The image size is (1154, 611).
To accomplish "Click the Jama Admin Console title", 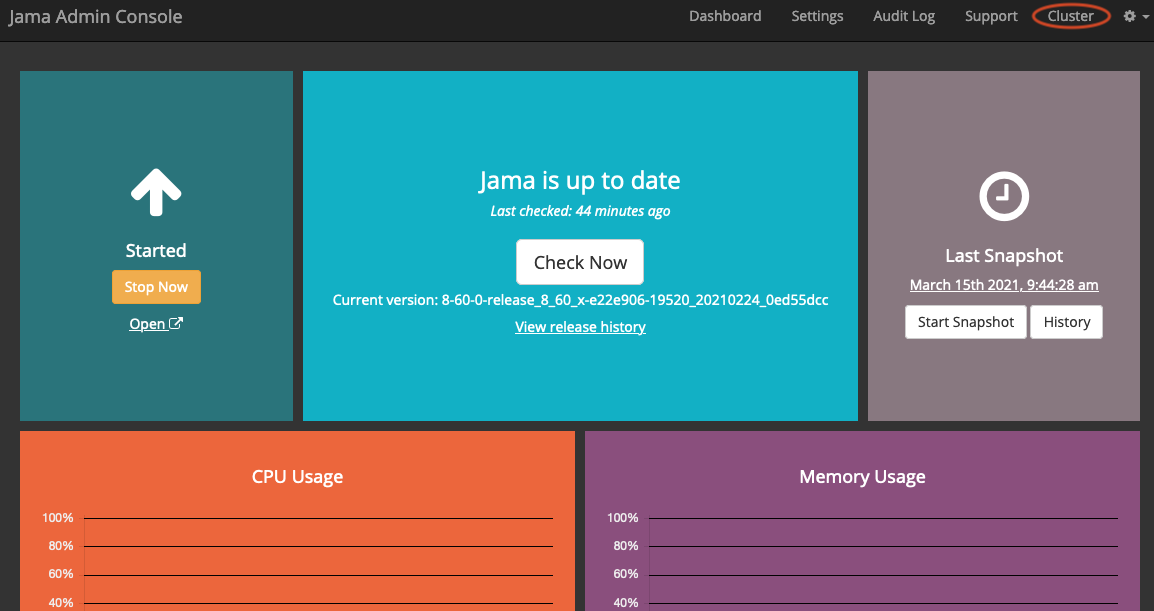I will click(x=96, y=16).
